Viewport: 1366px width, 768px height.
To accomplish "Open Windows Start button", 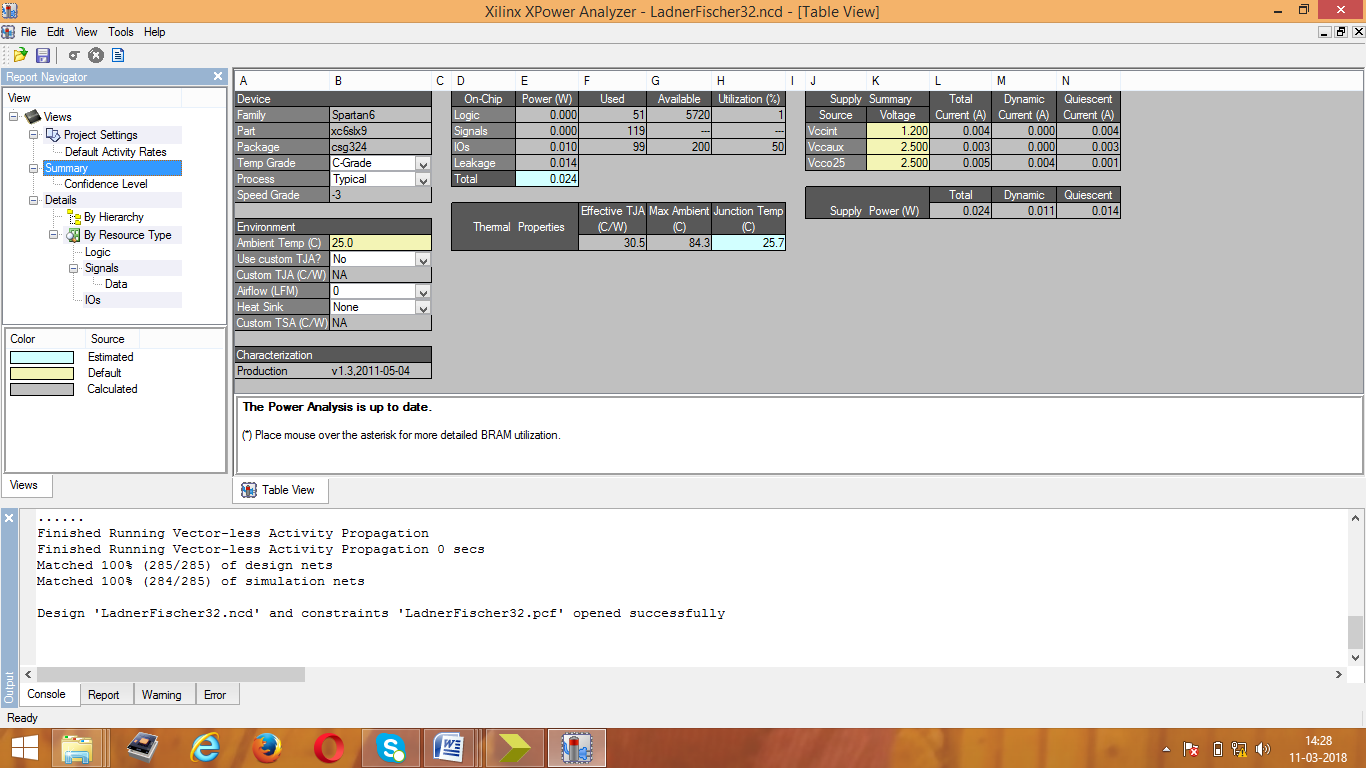I will [x=24, y=748].
